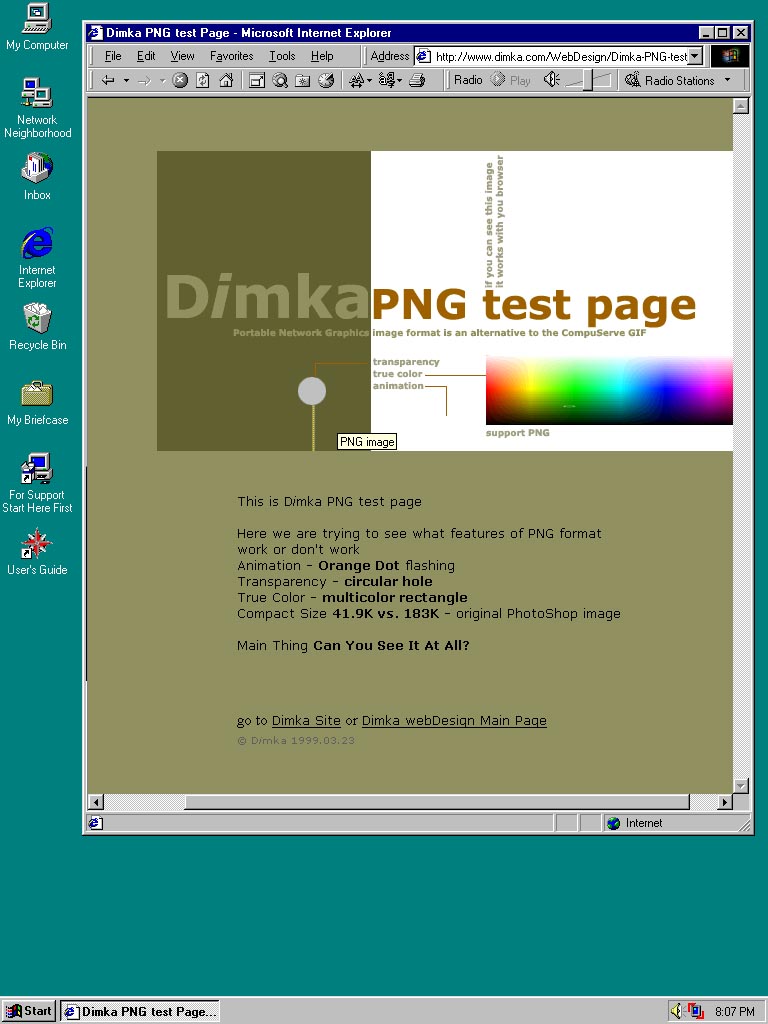
Task: Open the Forward button history dropdown
Action: [163, 80]
